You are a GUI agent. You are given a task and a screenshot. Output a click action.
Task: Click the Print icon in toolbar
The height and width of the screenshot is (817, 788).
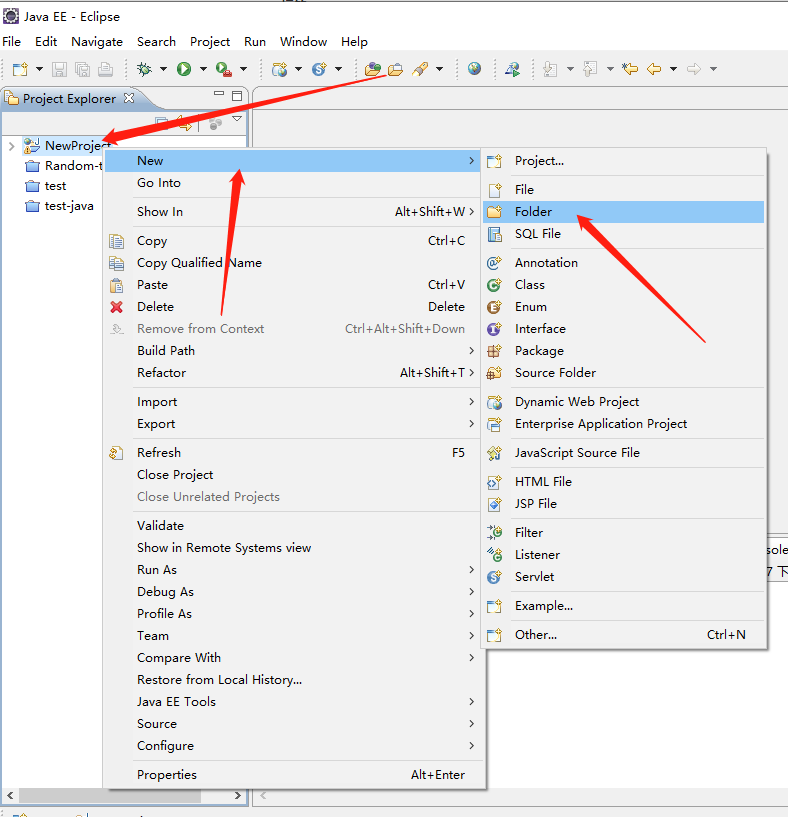coord(105,69)
